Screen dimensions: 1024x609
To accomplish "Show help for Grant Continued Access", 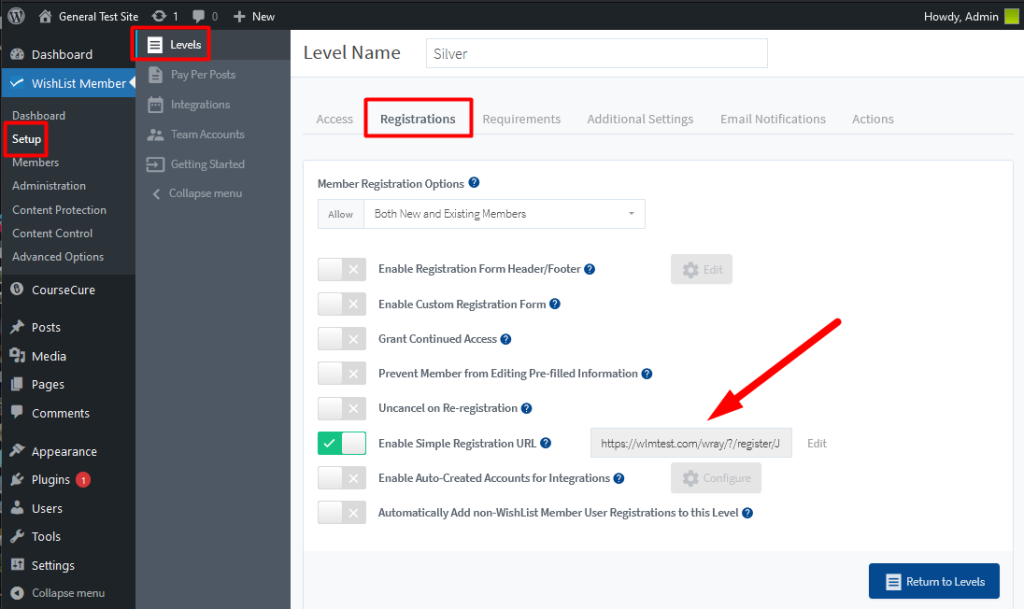I will pos(505,339).
